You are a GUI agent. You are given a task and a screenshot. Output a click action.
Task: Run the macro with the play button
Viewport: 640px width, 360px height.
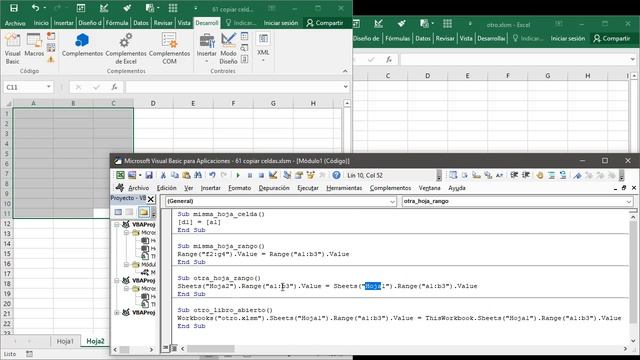238,175
